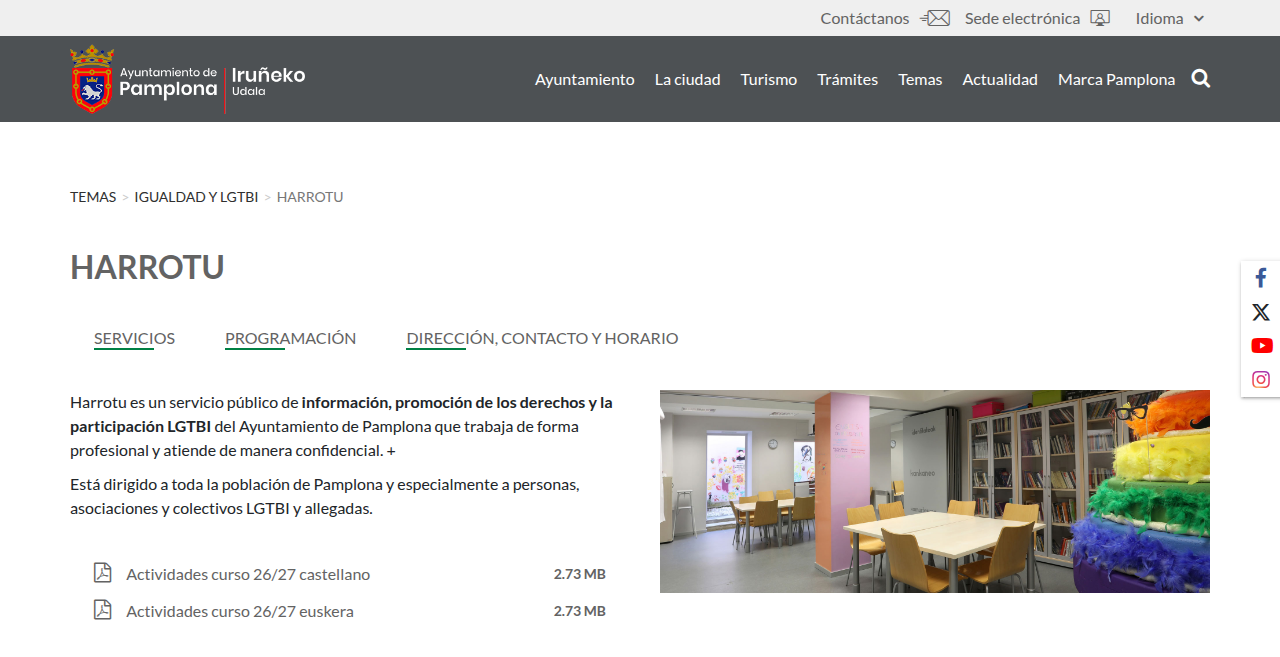Download Actividades curso 26/27 euskera
This screenshot has height=657, width=1280.
pyautogui.click(x=240, y=611)
